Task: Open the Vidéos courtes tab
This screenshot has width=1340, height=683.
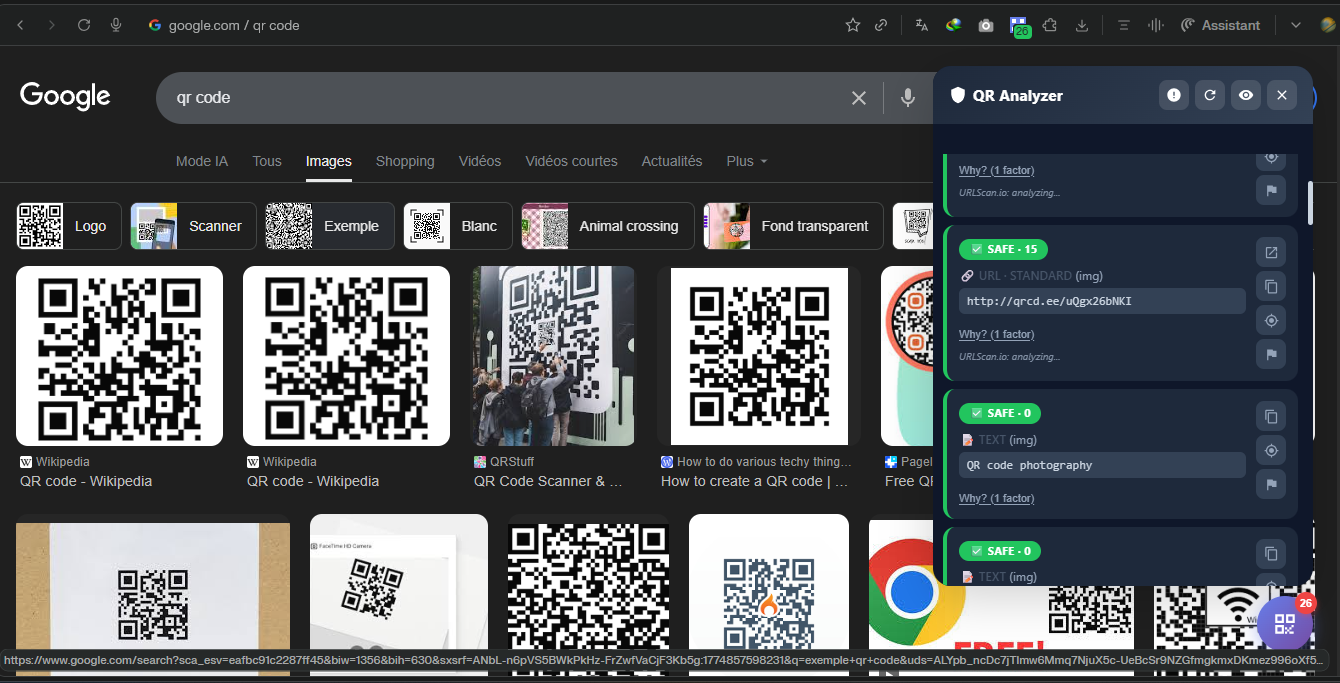Action: pyautogui.click(x=571, y=161)
